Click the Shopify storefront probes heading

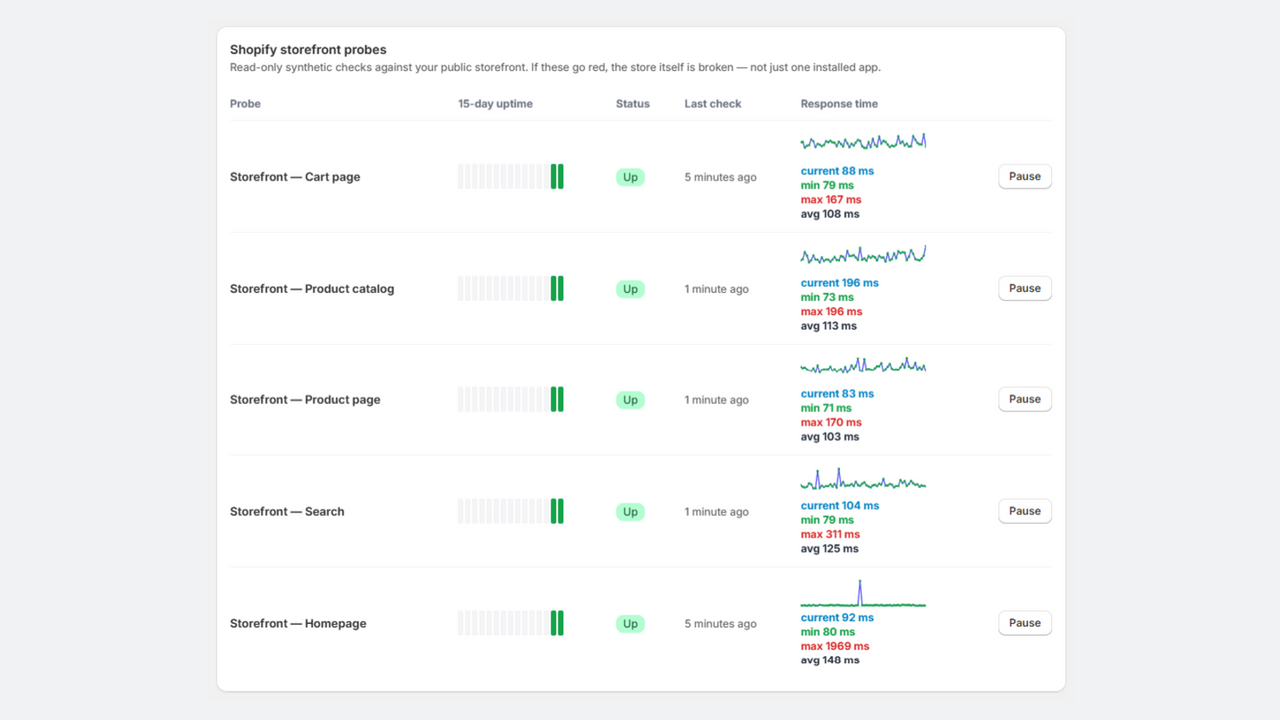click(308, 50)
